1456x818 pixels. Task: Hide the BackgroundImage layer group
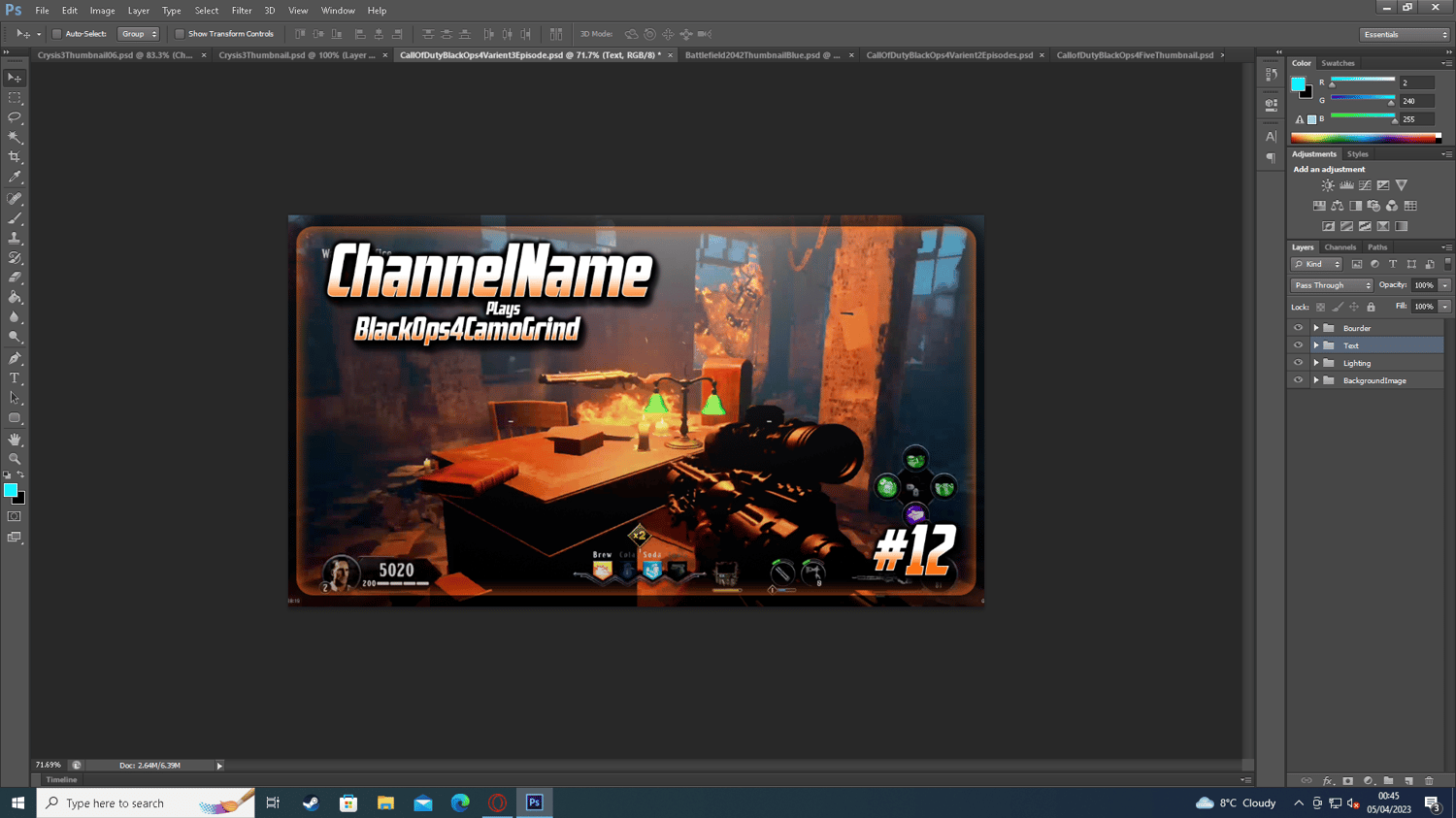tap(1298, 380)
